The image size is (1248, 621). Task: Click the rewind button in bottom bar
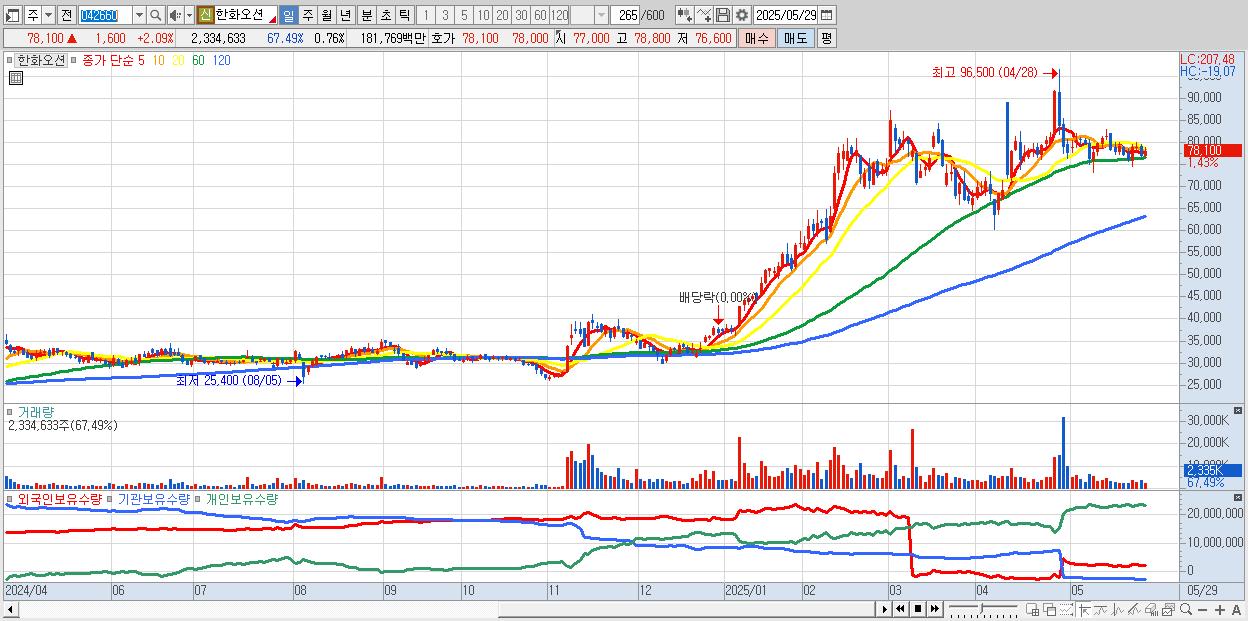(x=900, y=609)
